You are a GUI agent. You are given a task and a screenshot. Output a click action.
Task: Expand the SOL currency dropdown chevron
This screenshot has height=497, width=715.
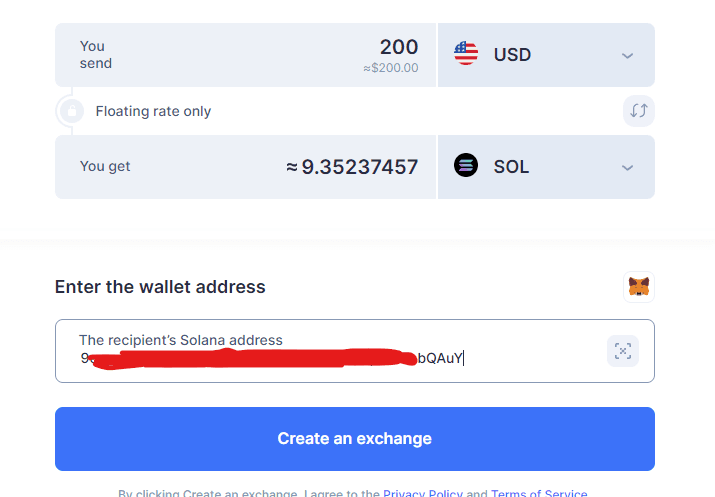pos(627,168)
